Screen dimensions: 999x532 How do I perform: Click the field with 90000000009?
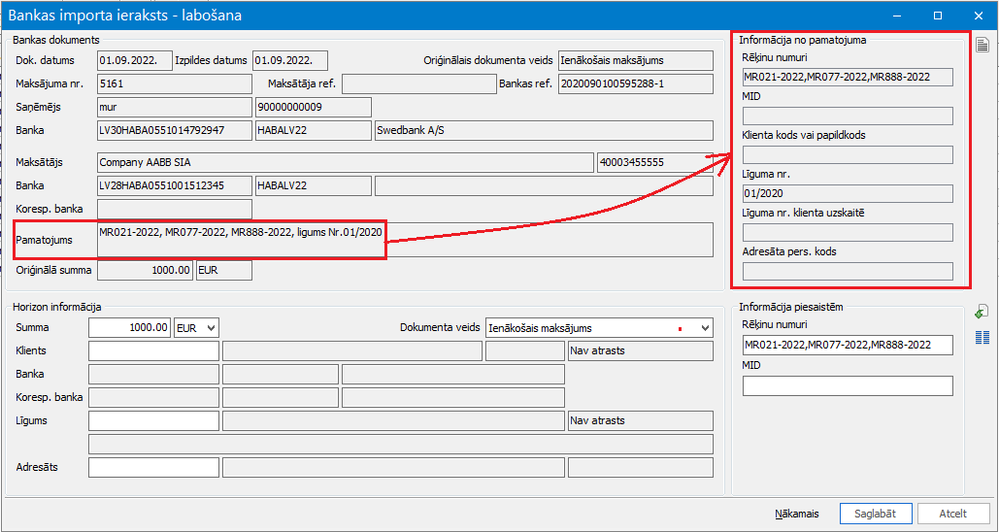point(313,107)
